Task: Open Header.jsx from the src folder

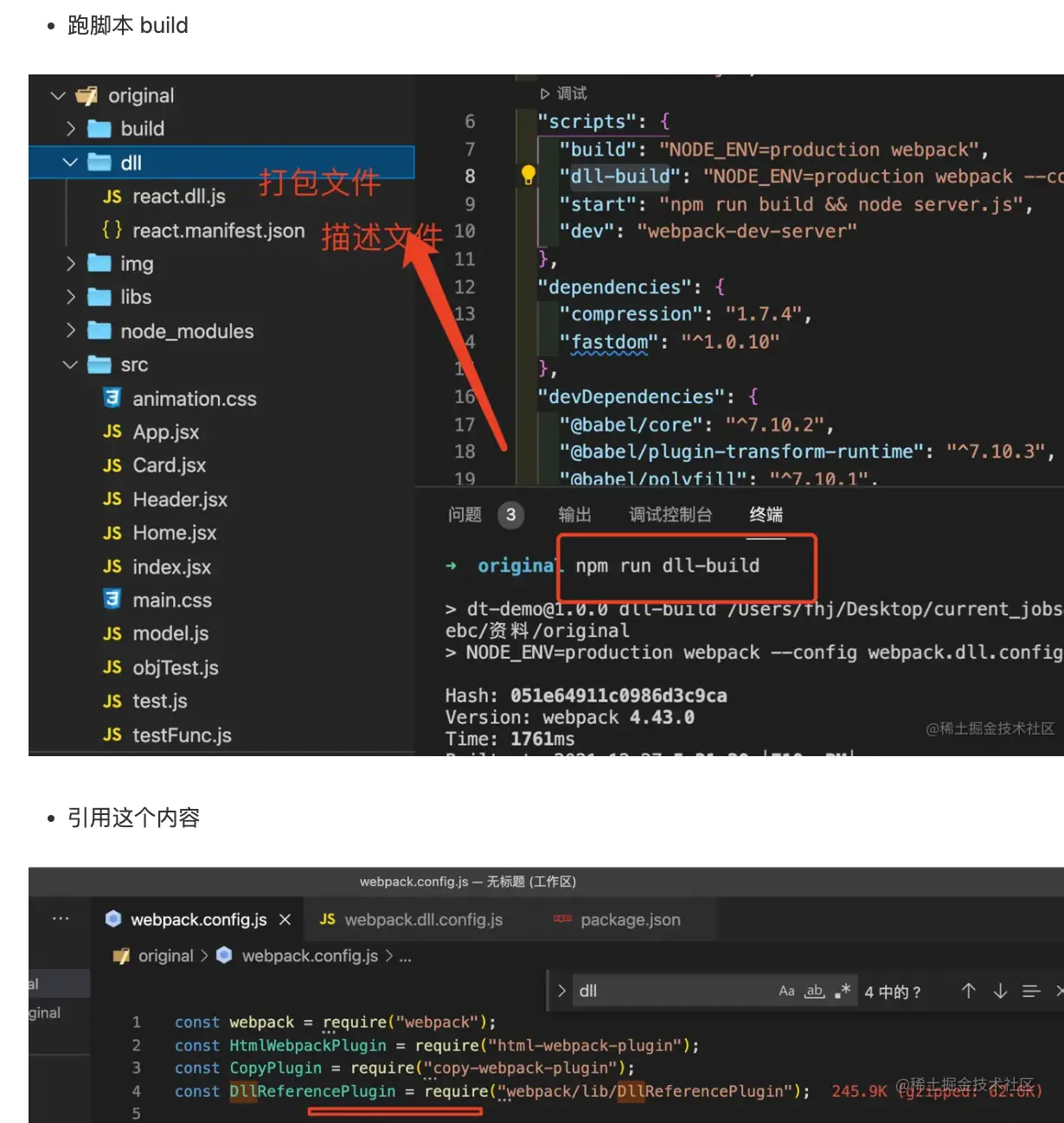Action: (180, 499)
